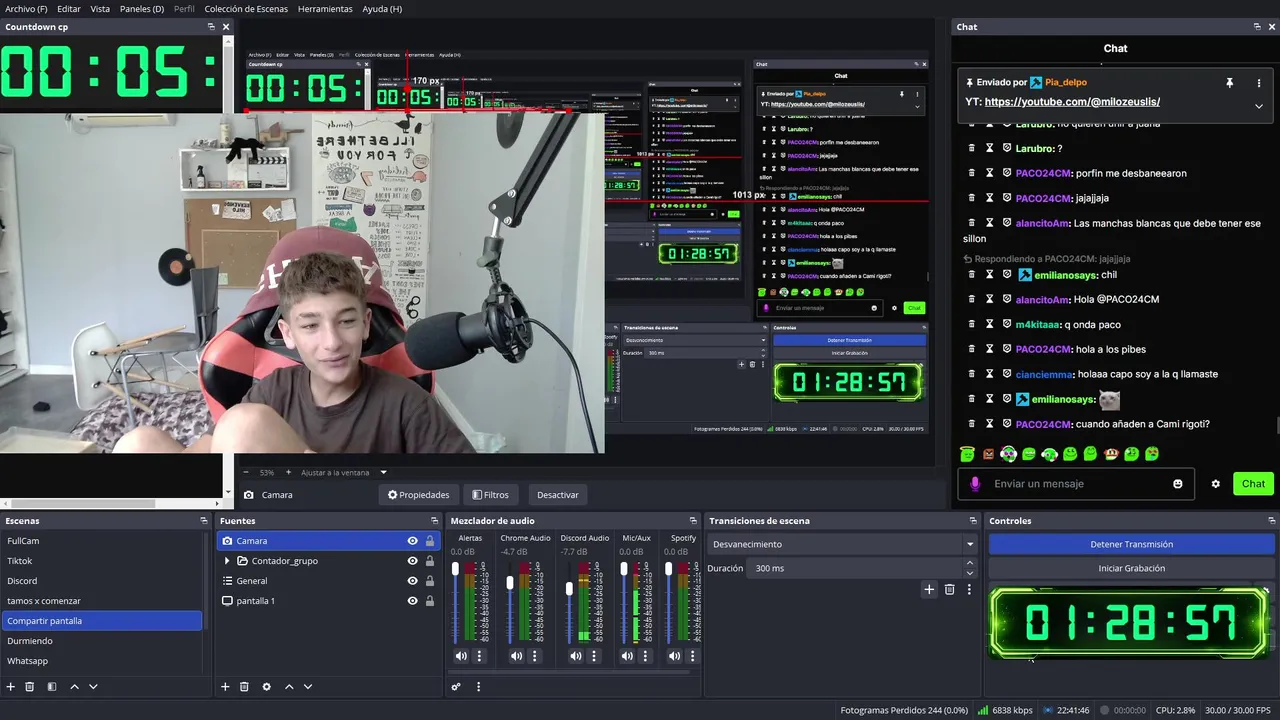Adjust the Alertas volume fader
The height and width of the screenshot is (720, 1280).
(x=455, y=570)
